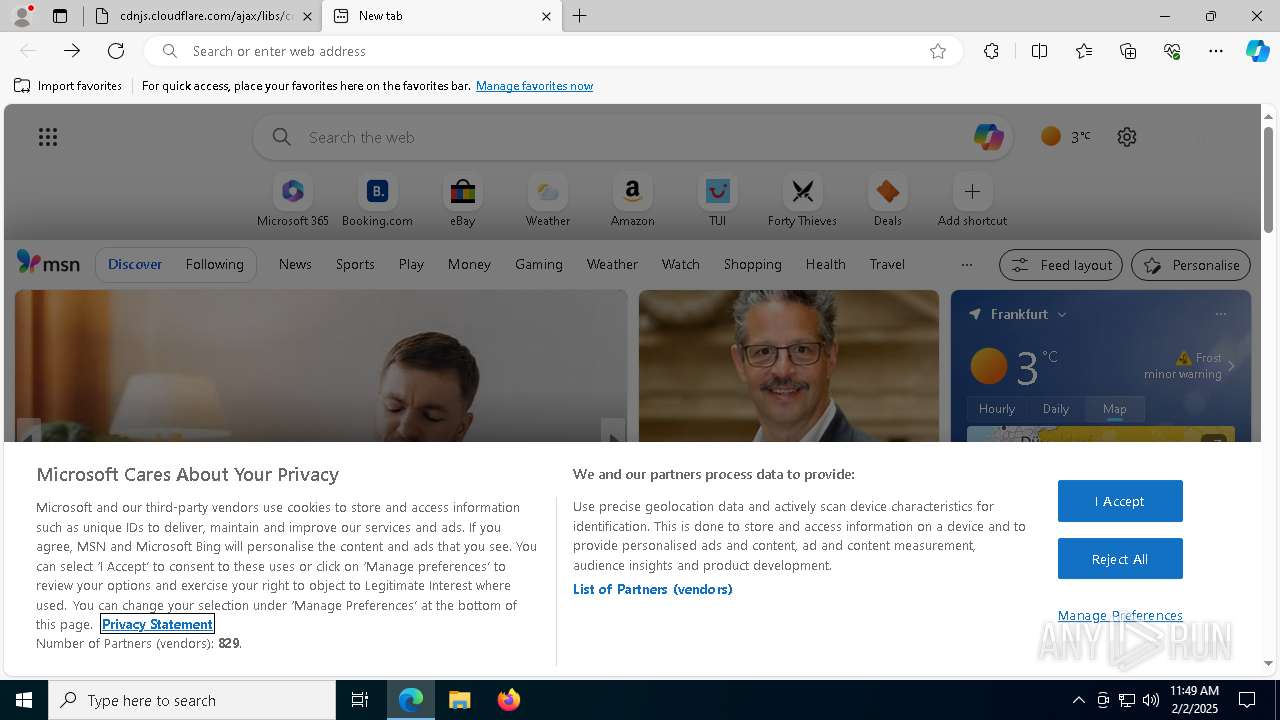Open the Favorites list icon
This screenshot has width=1280, height=720.
point(1084,51)
